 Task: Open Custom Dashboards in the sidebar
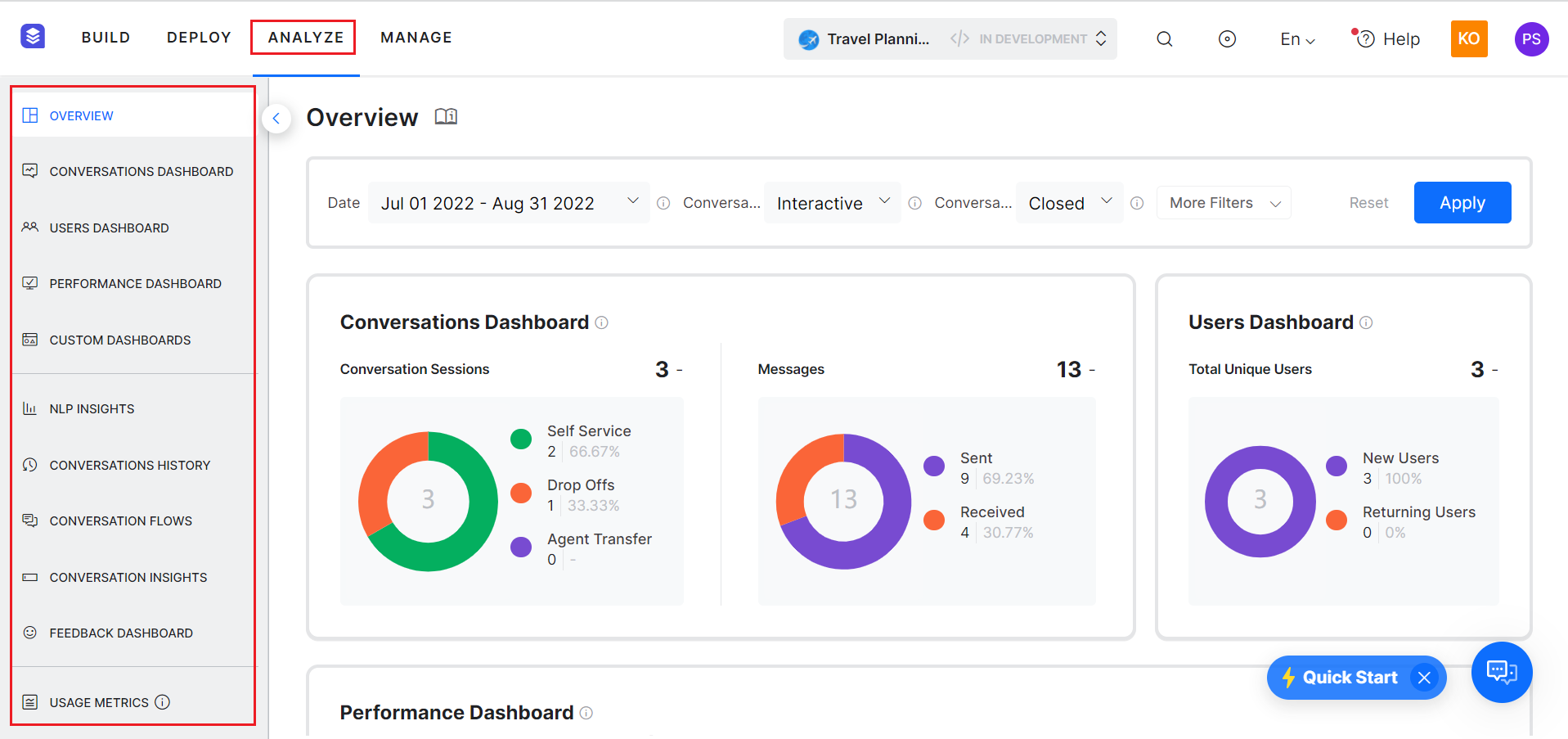click(x=119, y=340)
